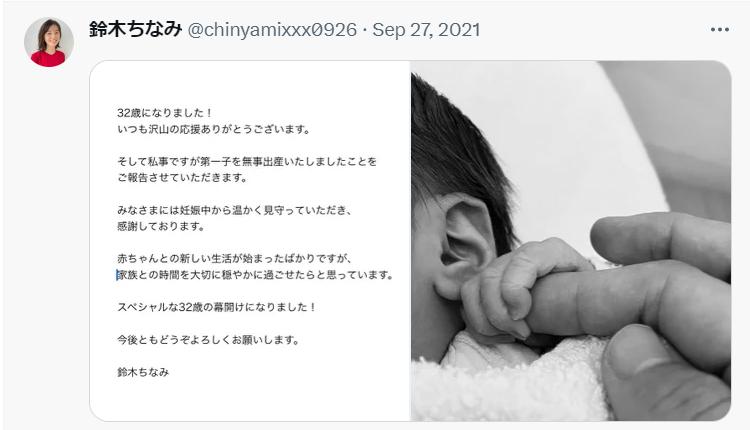Screen dimensions: 750x430
Task: Open the round profile avatar photo
Action: [49, 42]
